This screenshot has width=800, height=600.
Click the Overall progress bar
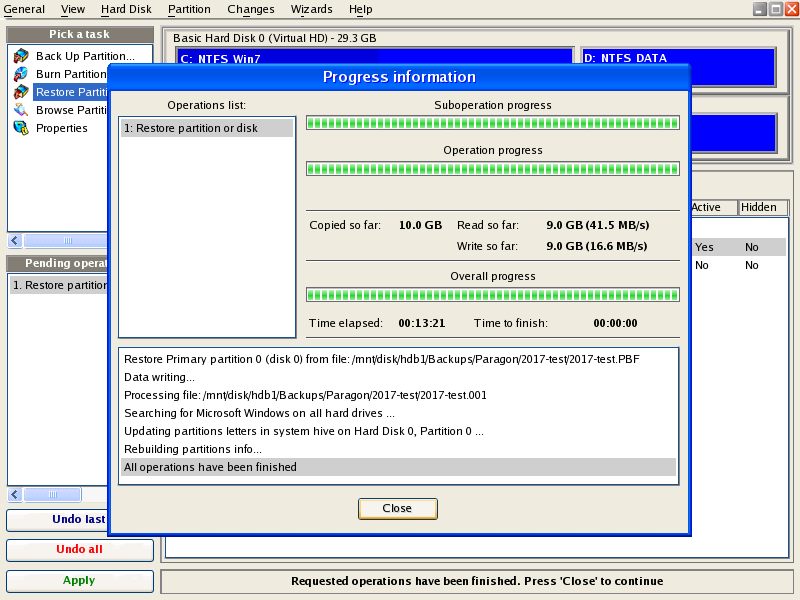pyautogui.click(x=492, y=295)
